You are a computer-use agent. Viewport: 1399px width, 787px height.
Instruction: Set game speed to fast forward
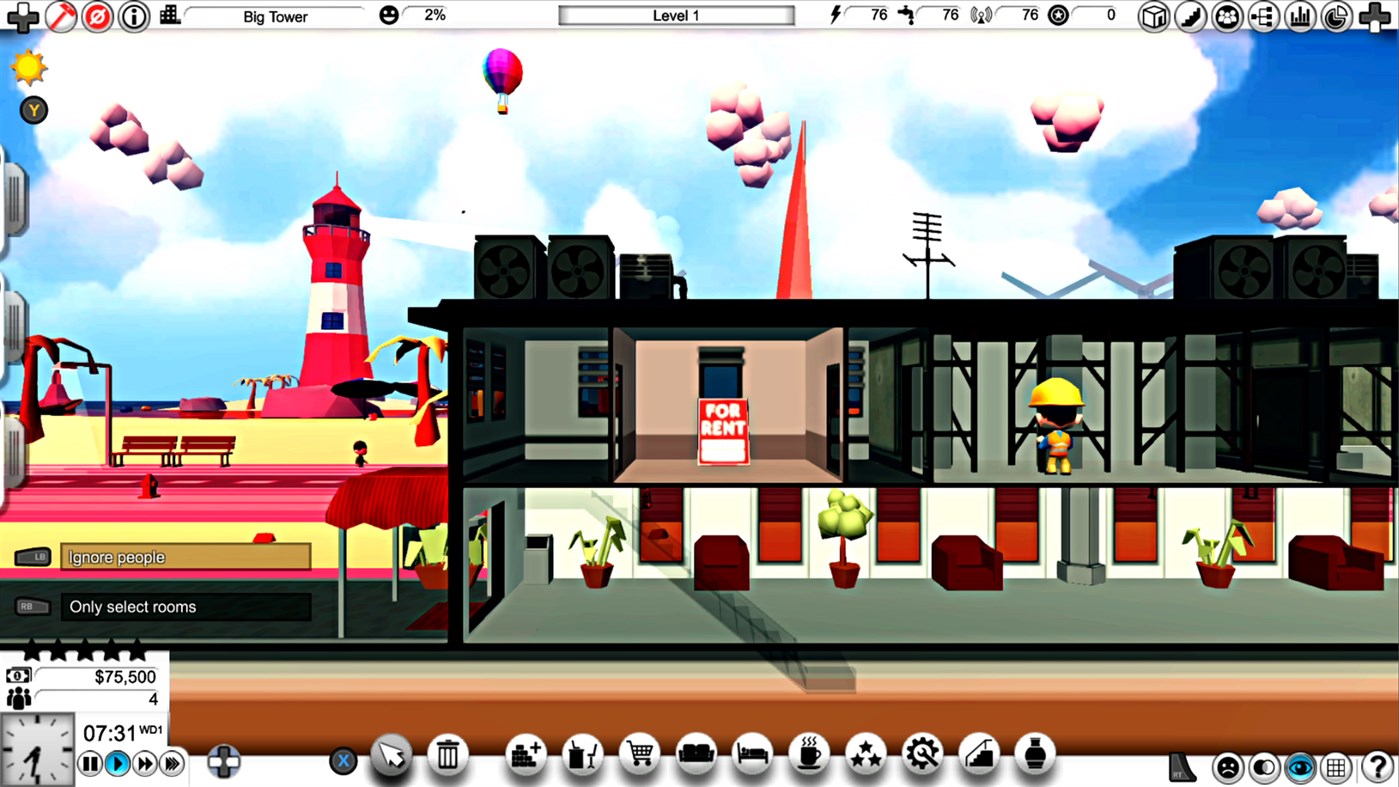[x=145, y=764]
